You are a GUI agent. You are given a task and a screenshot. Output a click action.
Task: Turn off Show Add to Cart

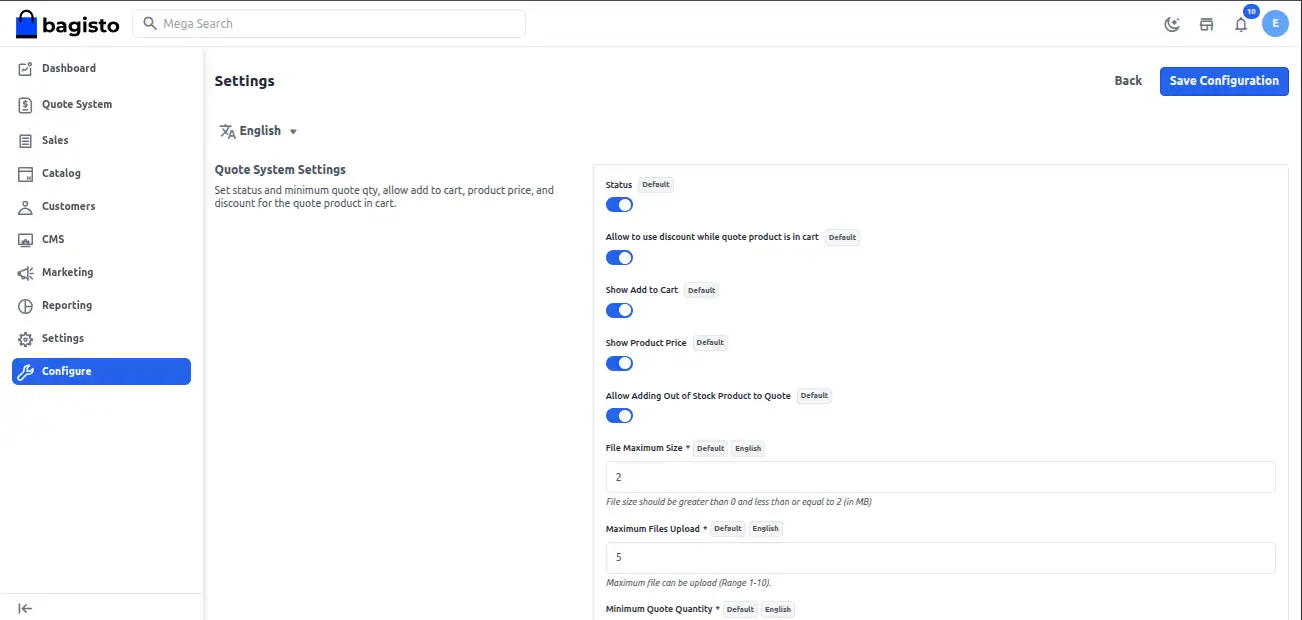pyautogui.click(x=619, y=311)
